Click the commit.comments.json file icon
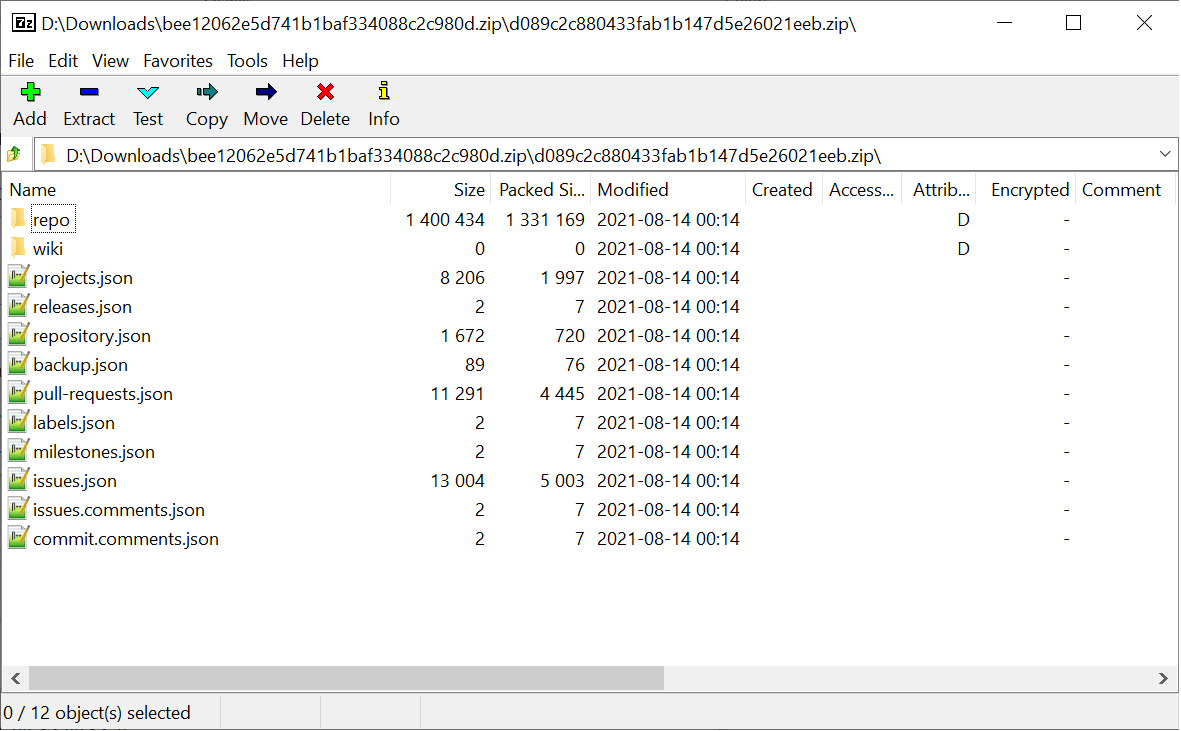The height and width of the screenshot is (731, 1181). coord(18,538)
